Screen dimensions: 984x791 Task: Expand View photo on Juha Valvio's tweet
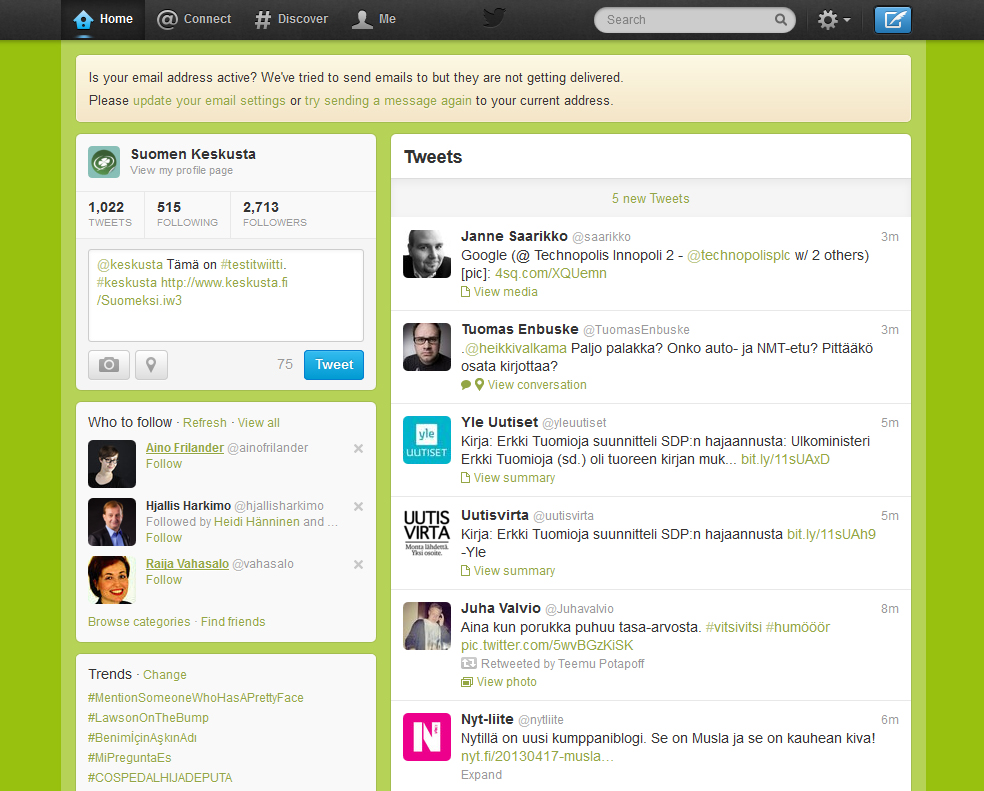499,682
